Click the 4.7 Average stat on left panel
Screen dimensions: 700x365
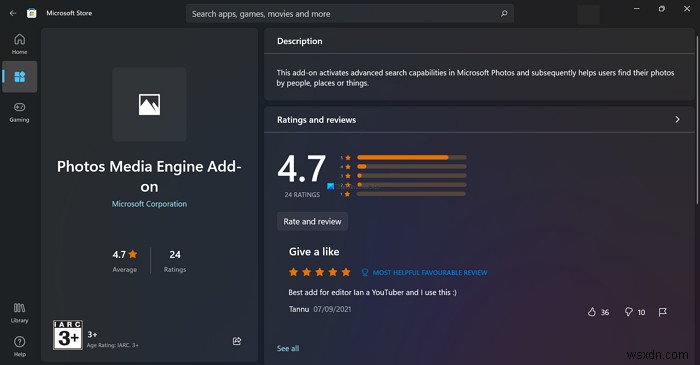(125, 260)
